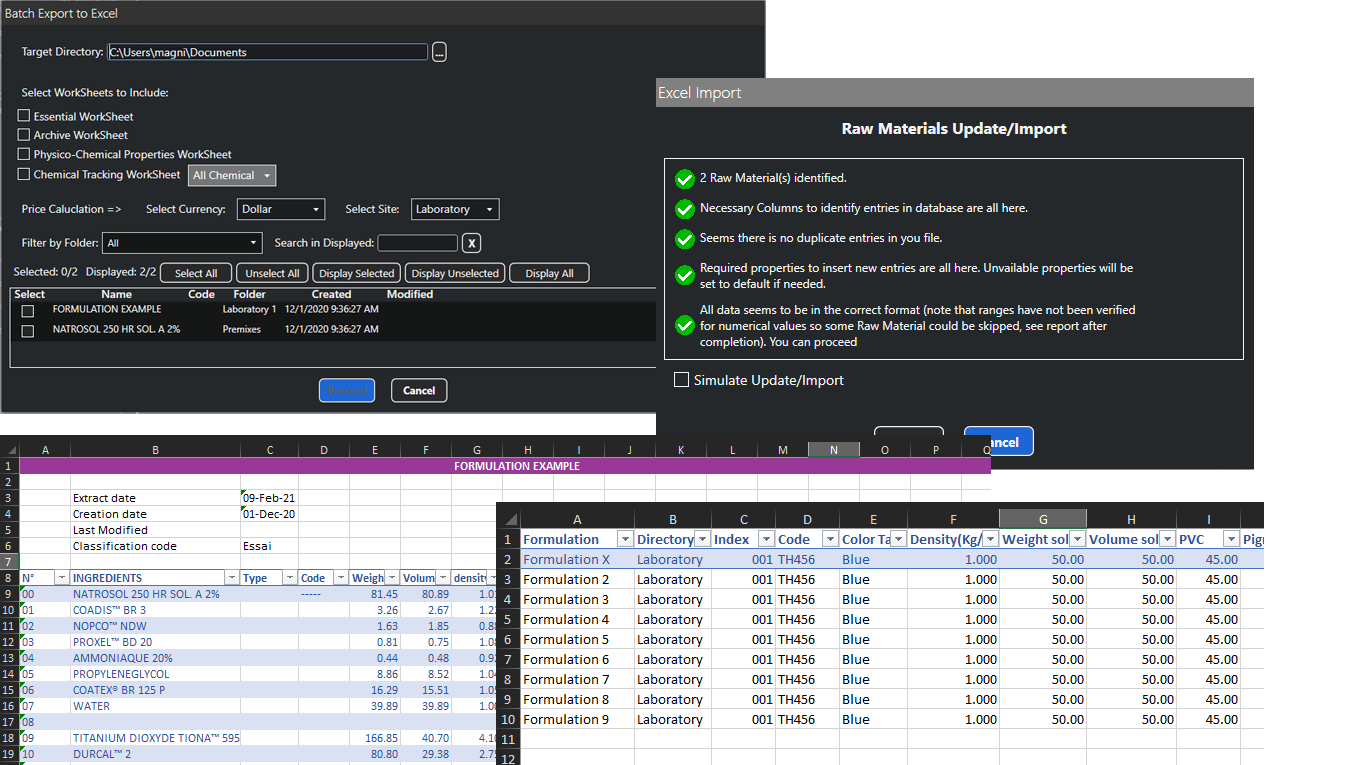1366x765 pixels.
Task: Open the Type column filter arrow
Action: (290, 578)
